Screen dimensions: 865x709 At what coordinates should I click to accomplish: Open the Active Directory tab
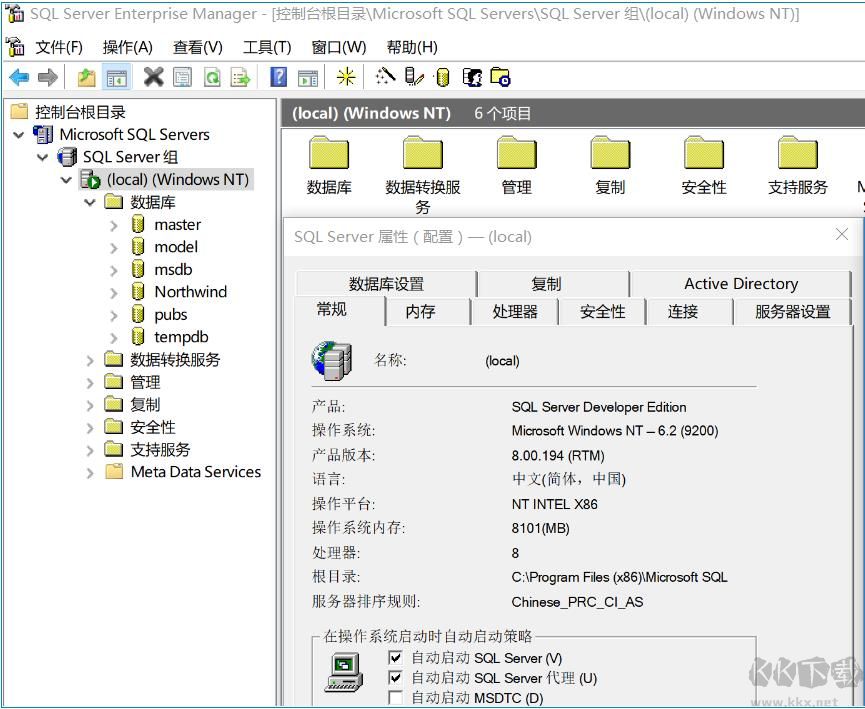click(740, 283)
